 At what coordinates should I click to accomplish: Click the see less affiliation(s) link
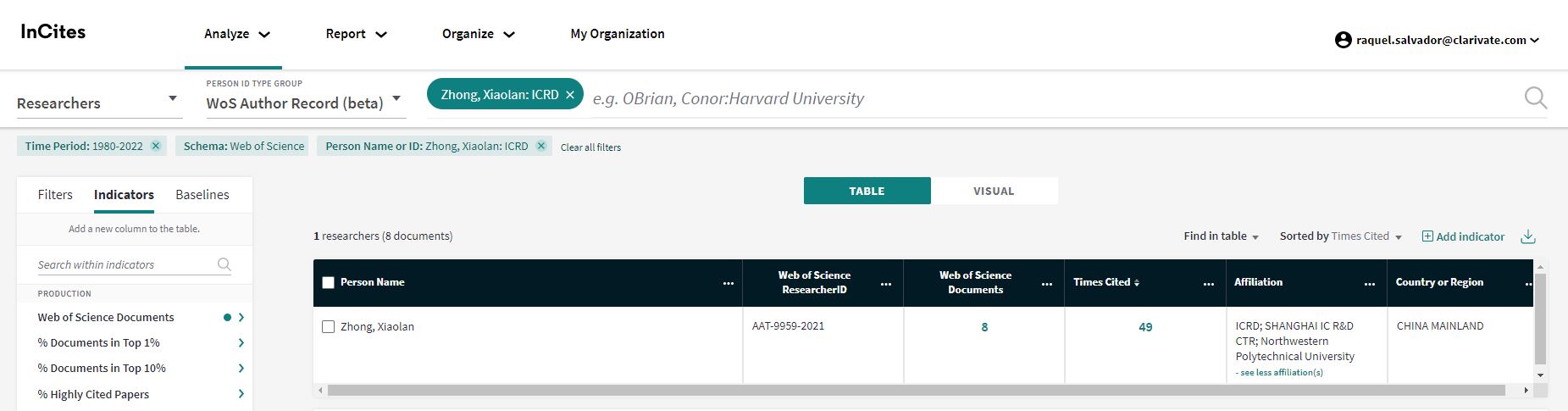pos(1279,373)
